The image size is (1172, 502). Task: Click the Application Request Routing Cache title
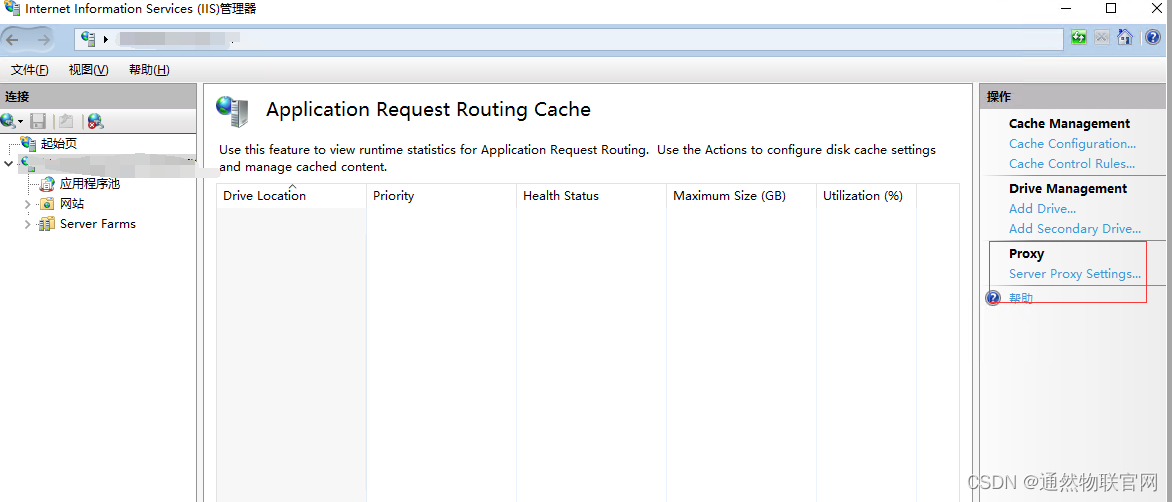click(x=428, y=110)
